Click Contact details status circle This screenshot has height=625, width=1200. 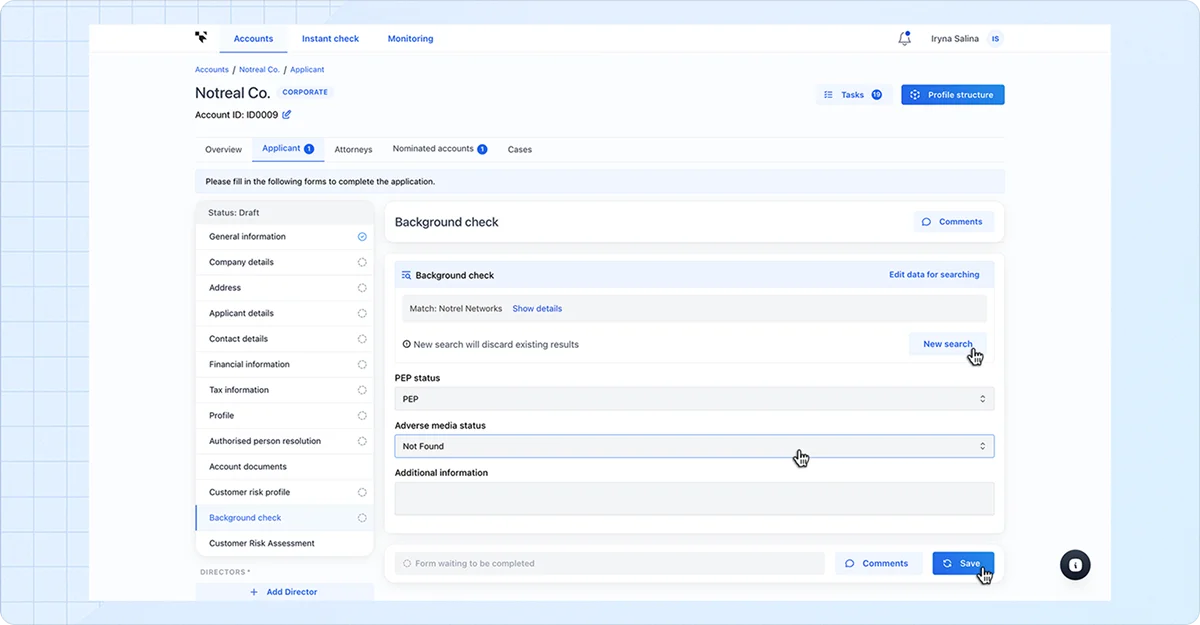point(362,339)
